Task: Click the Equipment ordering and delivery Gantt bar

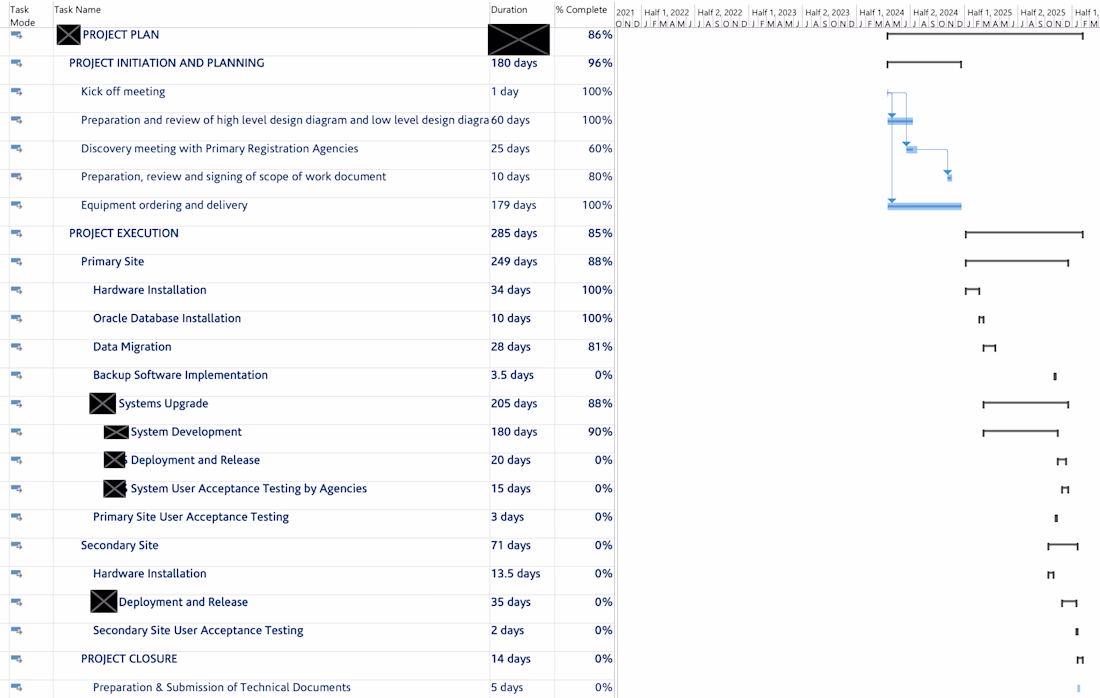Action: coord(924,206)
